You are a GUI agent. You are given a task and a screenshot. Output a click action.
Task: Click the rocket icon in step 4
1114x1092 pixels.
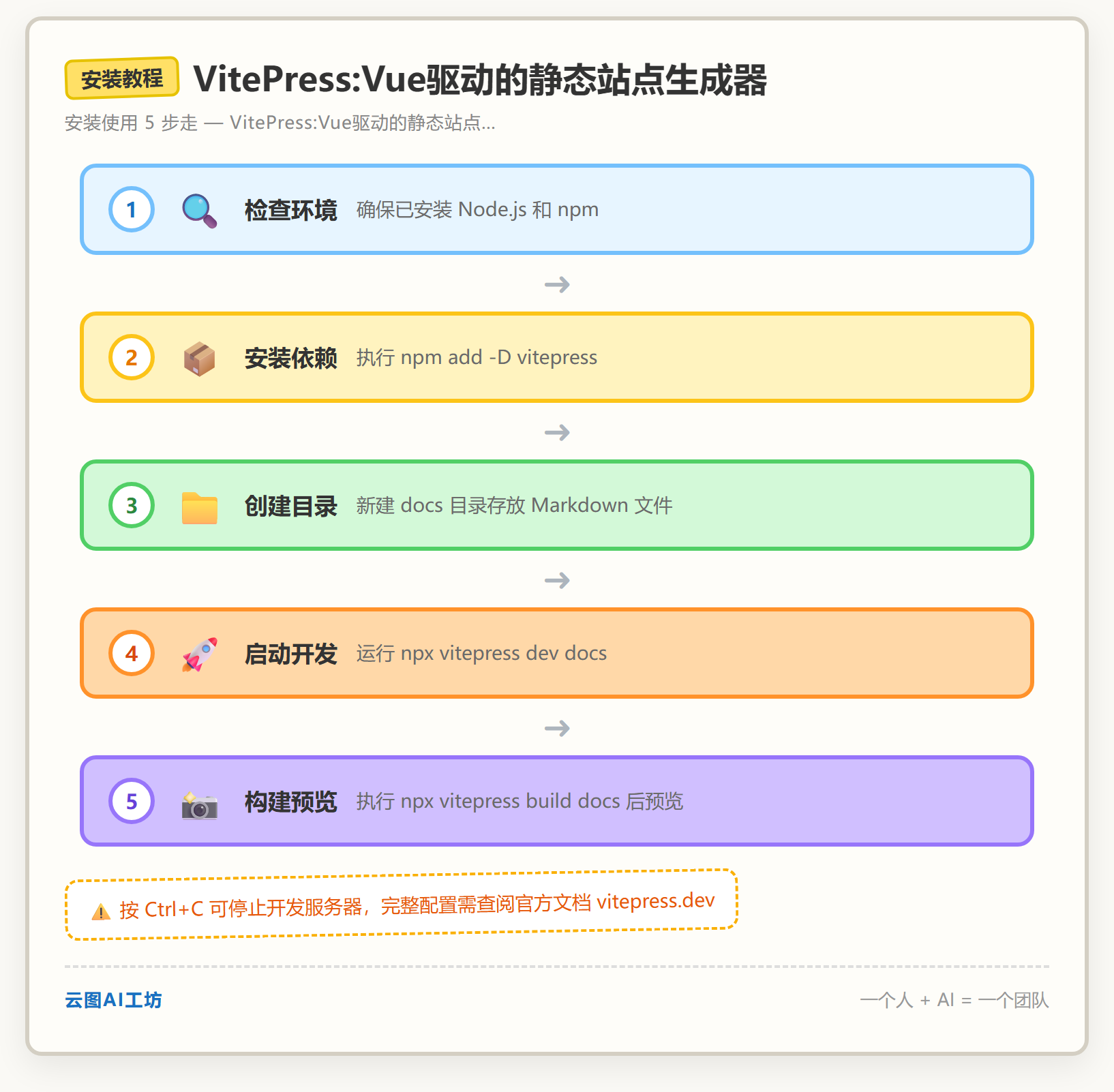[x=199, y=654]
